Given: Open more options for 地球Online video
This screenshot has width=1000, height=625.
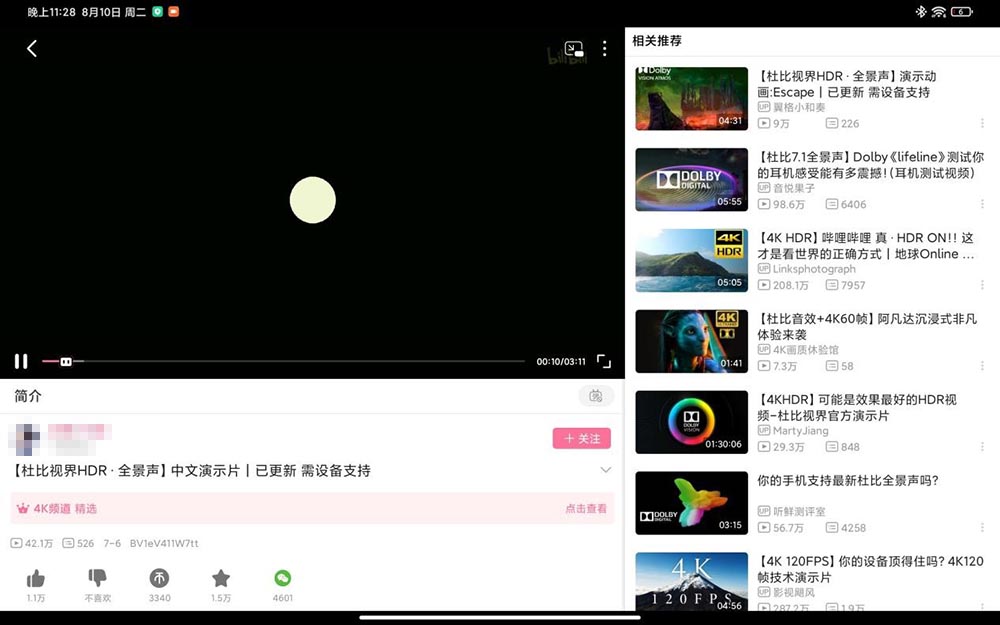Looking at the screenshot, I should [x=982, y=285].
